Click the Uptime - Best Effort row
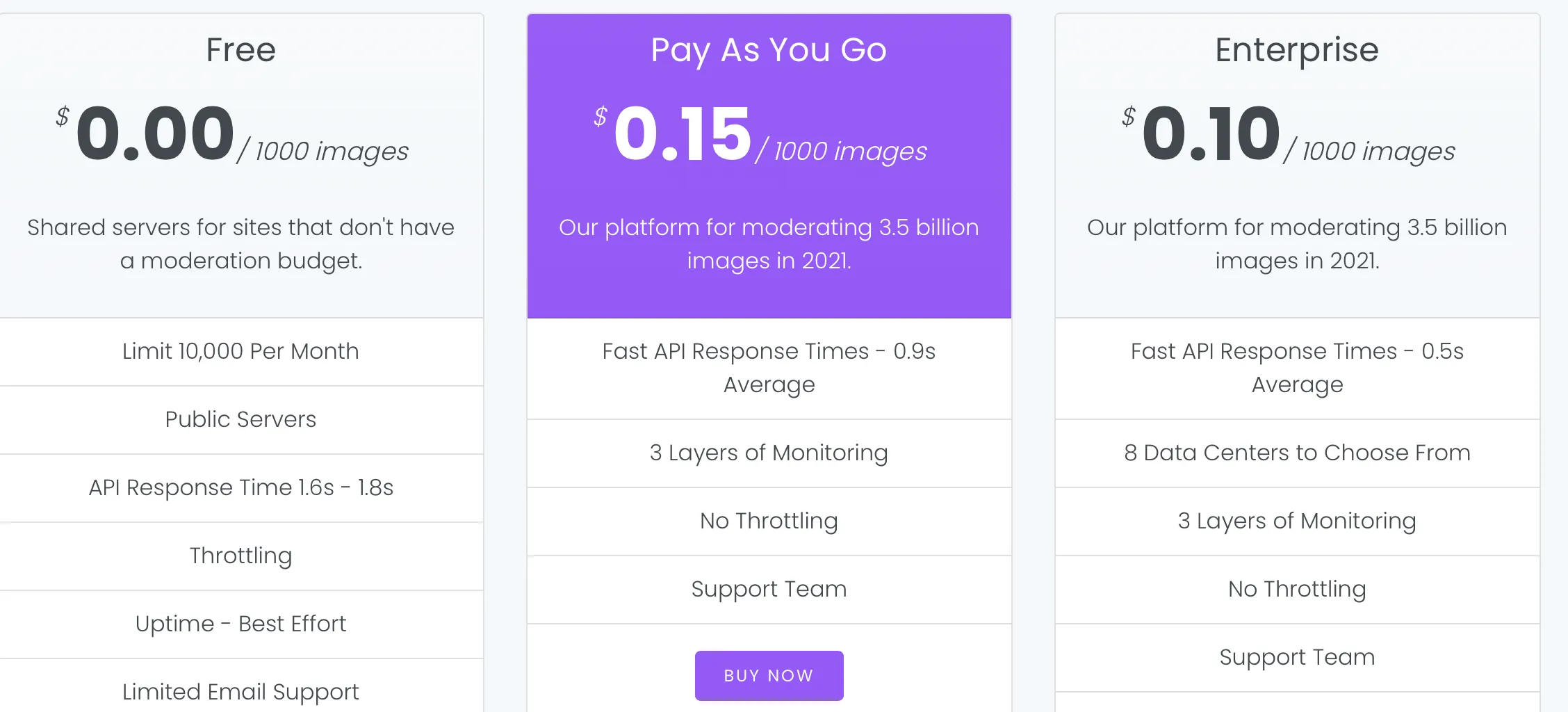This screenshot has width=1568, height=712. tap(240, 624)
